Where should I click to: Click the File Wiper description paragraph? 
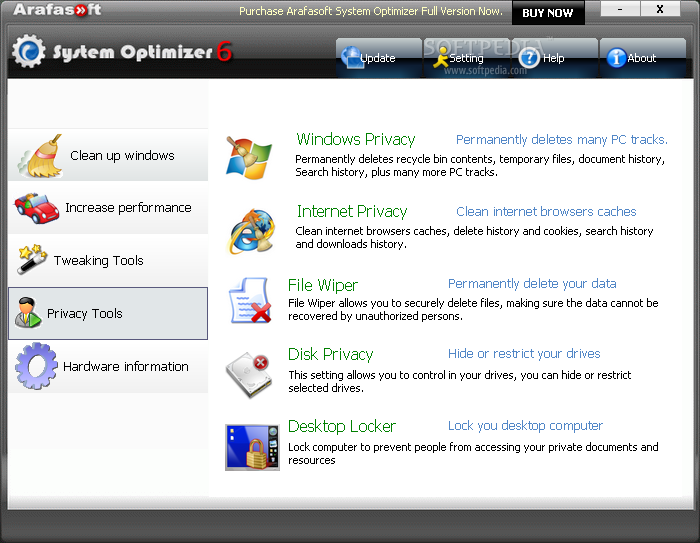click(473, 309)
